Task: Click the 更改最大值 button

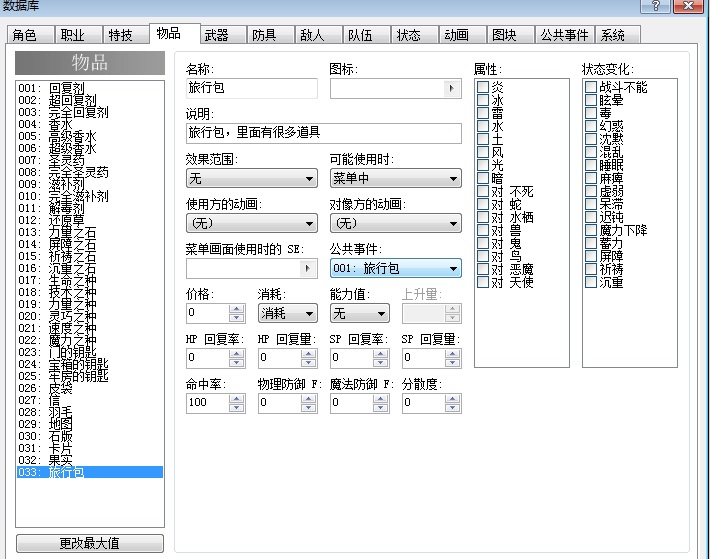Action: click(x=90, y=543)
